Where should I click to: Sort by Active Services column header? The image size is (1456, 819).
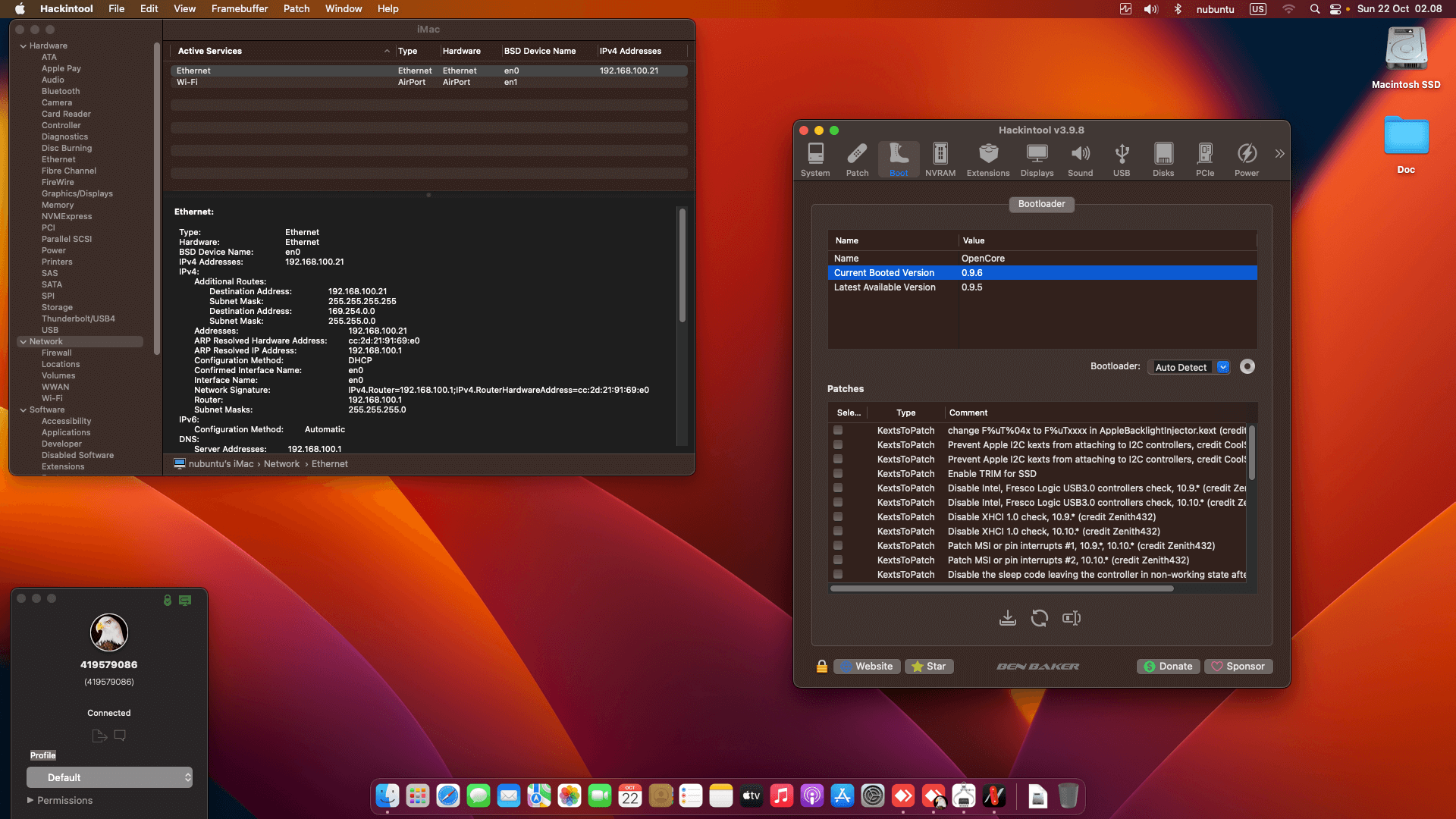282,51
